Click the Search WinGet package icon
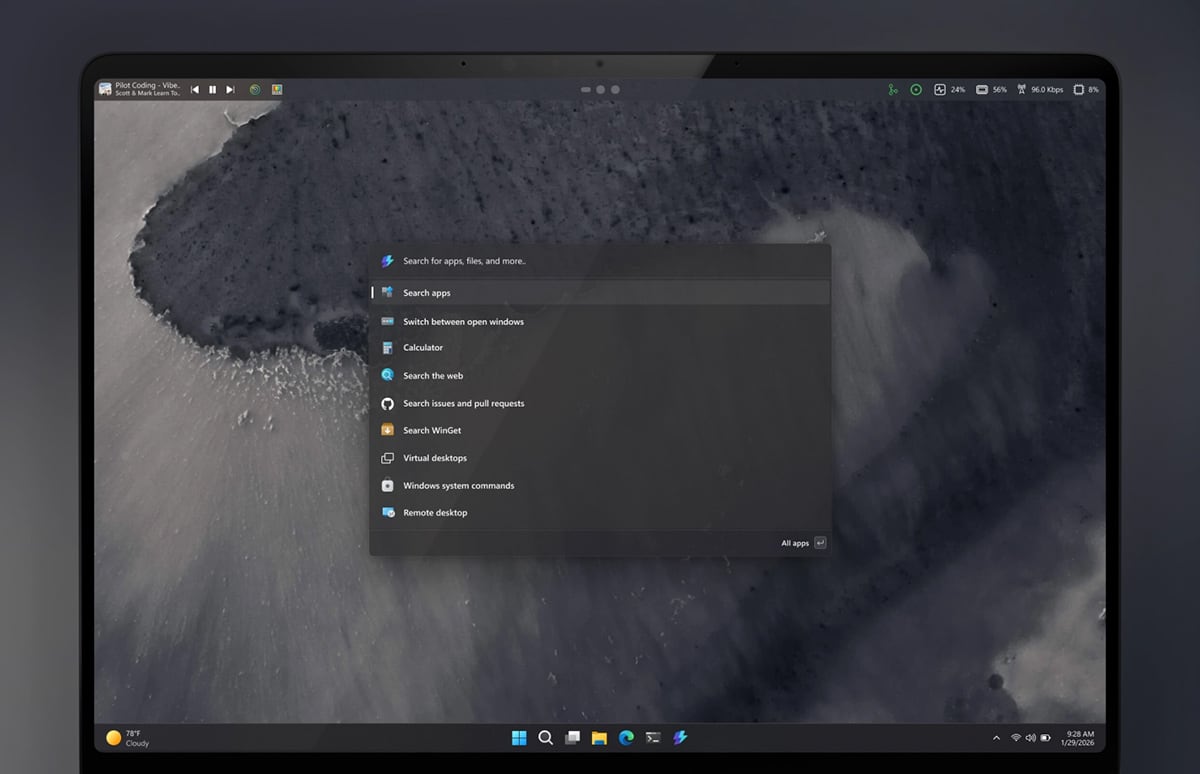This screenshot has width=1200, height=774. tap(387, 430)
